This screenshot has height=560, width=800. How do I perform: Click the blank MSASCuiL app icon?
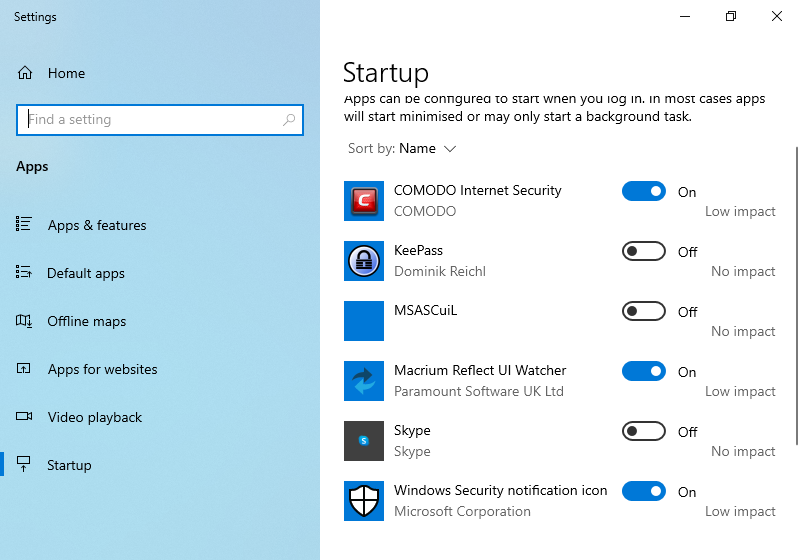click(364, 321)
